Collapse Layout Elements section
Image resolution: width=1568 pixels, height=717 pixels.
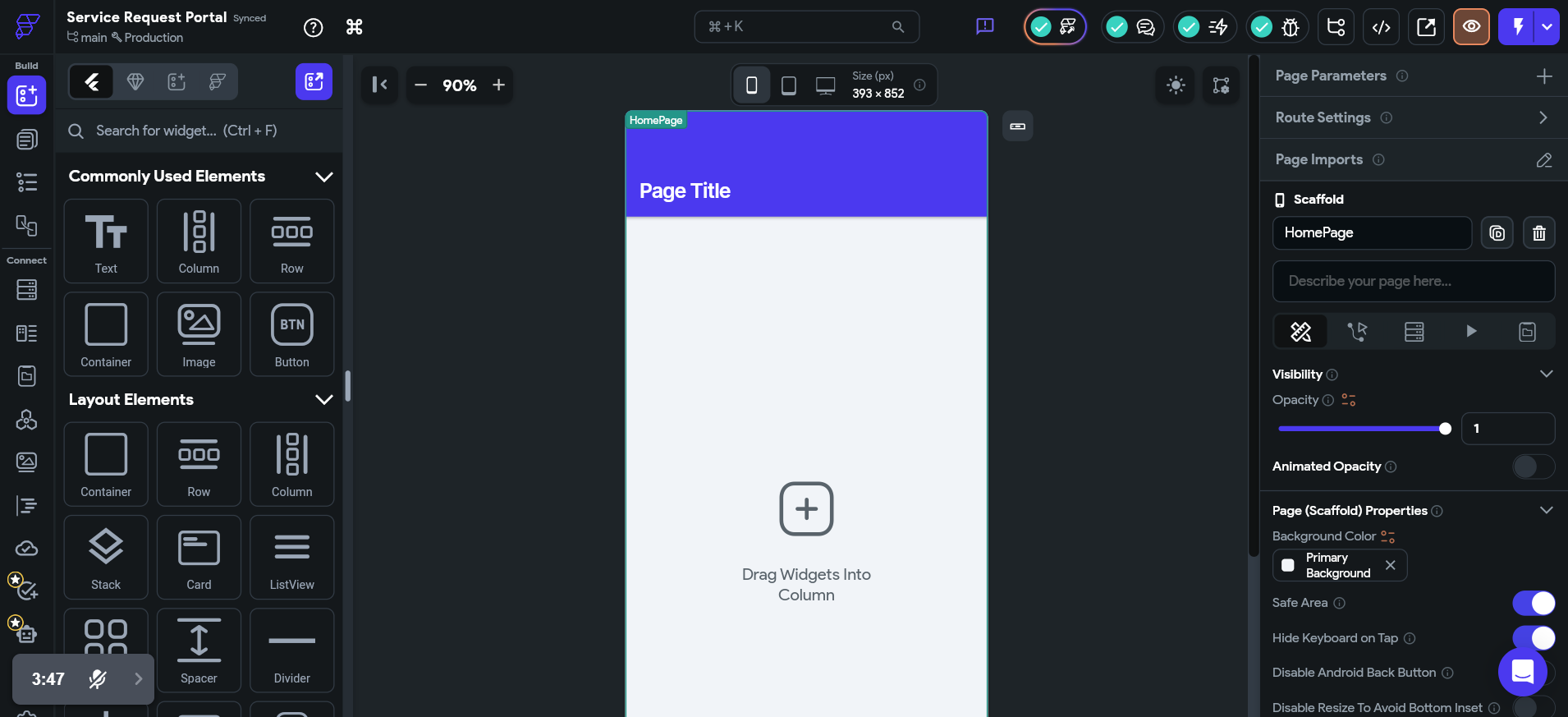324,399
